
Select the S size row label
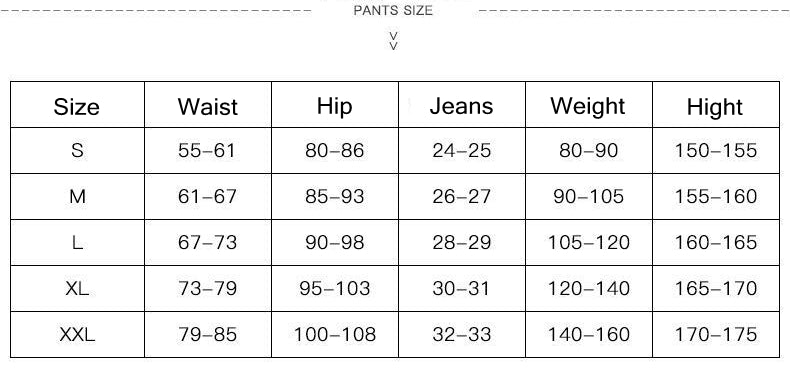[x=77, y=150]
